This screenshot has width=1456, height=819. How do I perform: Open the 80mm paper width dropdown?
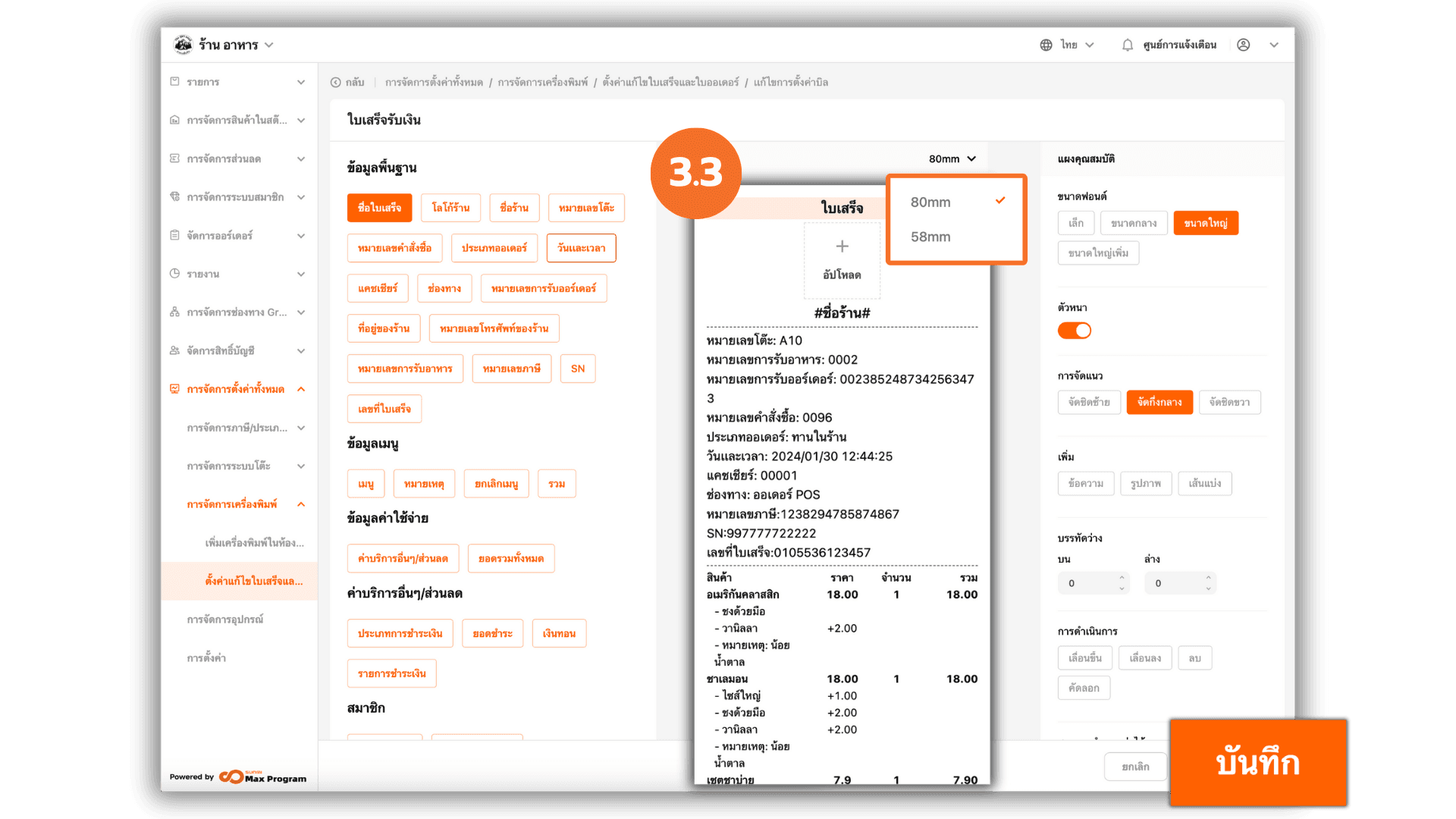coord(952,159)
